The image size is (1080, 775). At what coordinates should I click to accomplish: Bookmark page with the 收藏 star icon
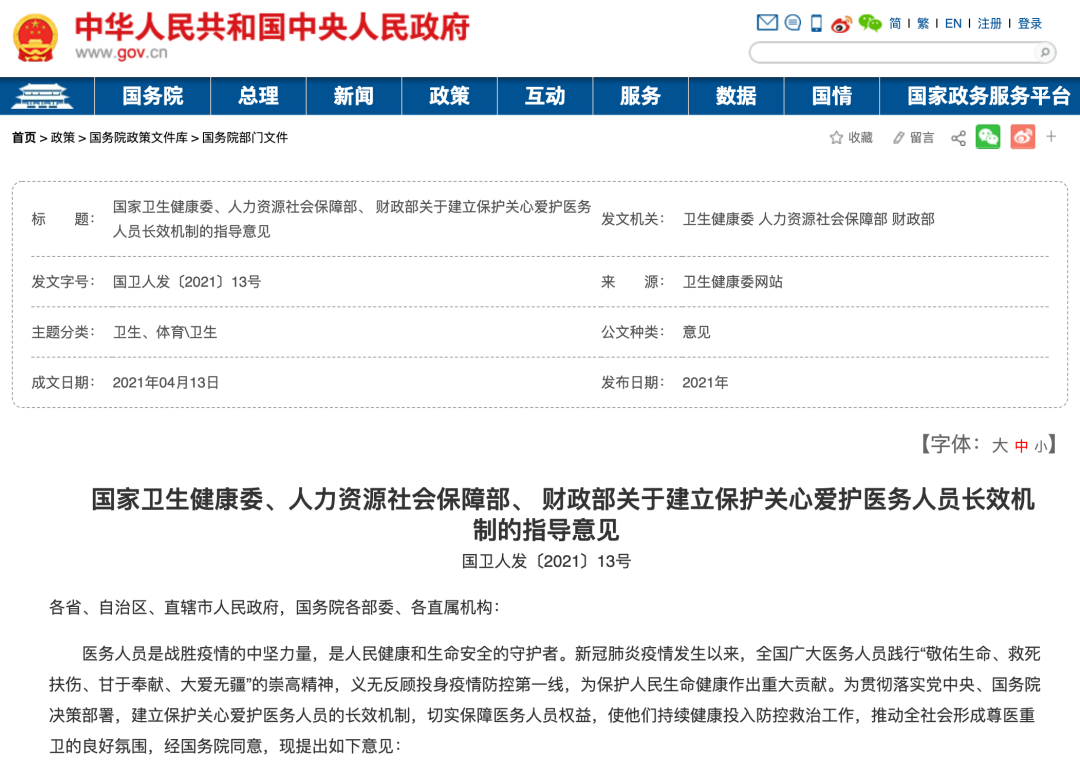tap(837, 138)
